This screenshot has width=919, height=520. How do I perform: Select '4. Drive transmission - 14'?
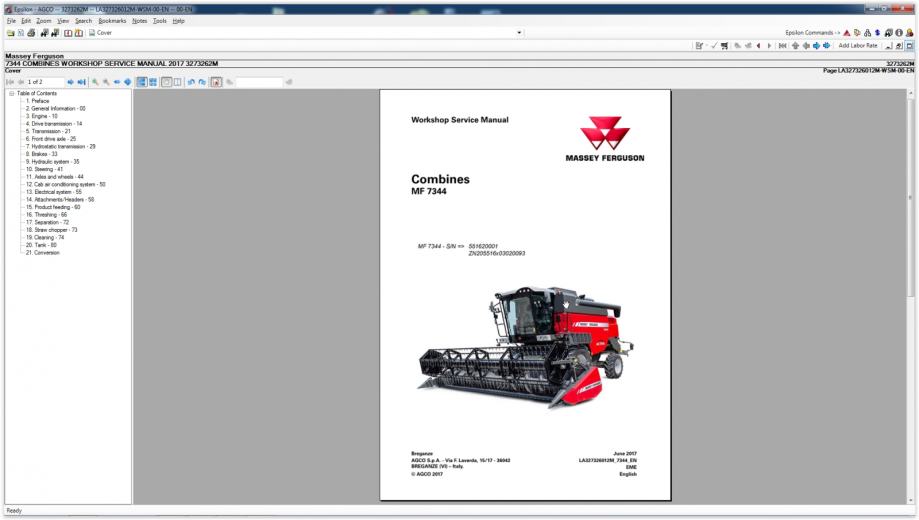(54, 124)
